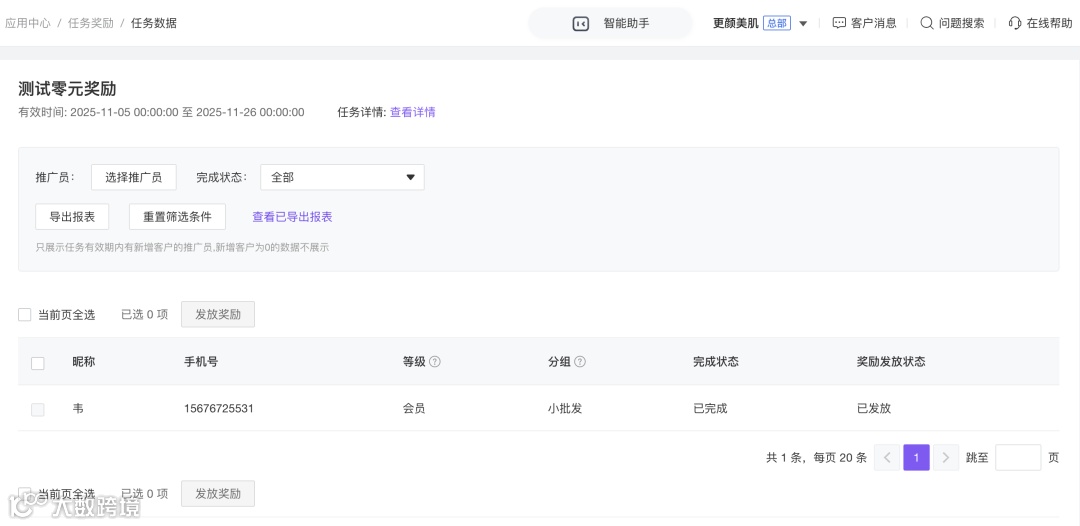Open the 智能助手 robot icon
Screen dimensions: 1080x526
(x=581, y=23)
